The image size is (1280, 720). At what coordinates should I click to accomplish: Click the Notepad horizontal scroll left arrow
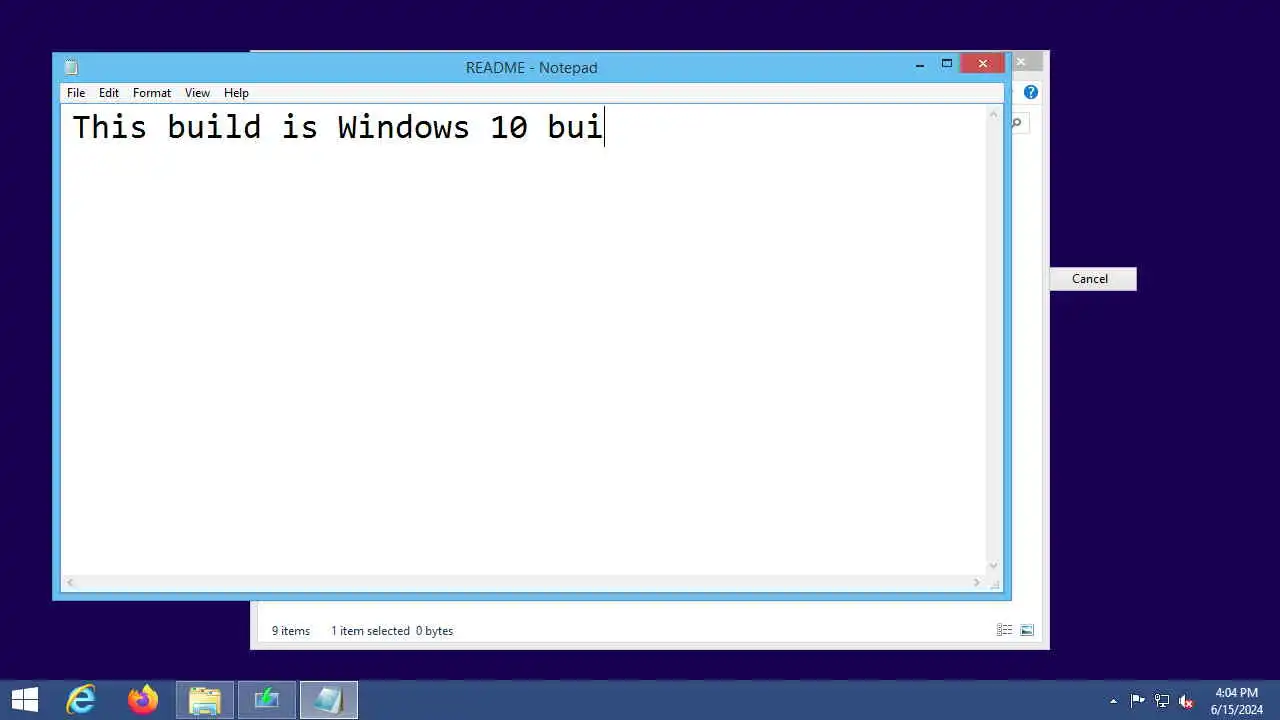click(70, 582)
